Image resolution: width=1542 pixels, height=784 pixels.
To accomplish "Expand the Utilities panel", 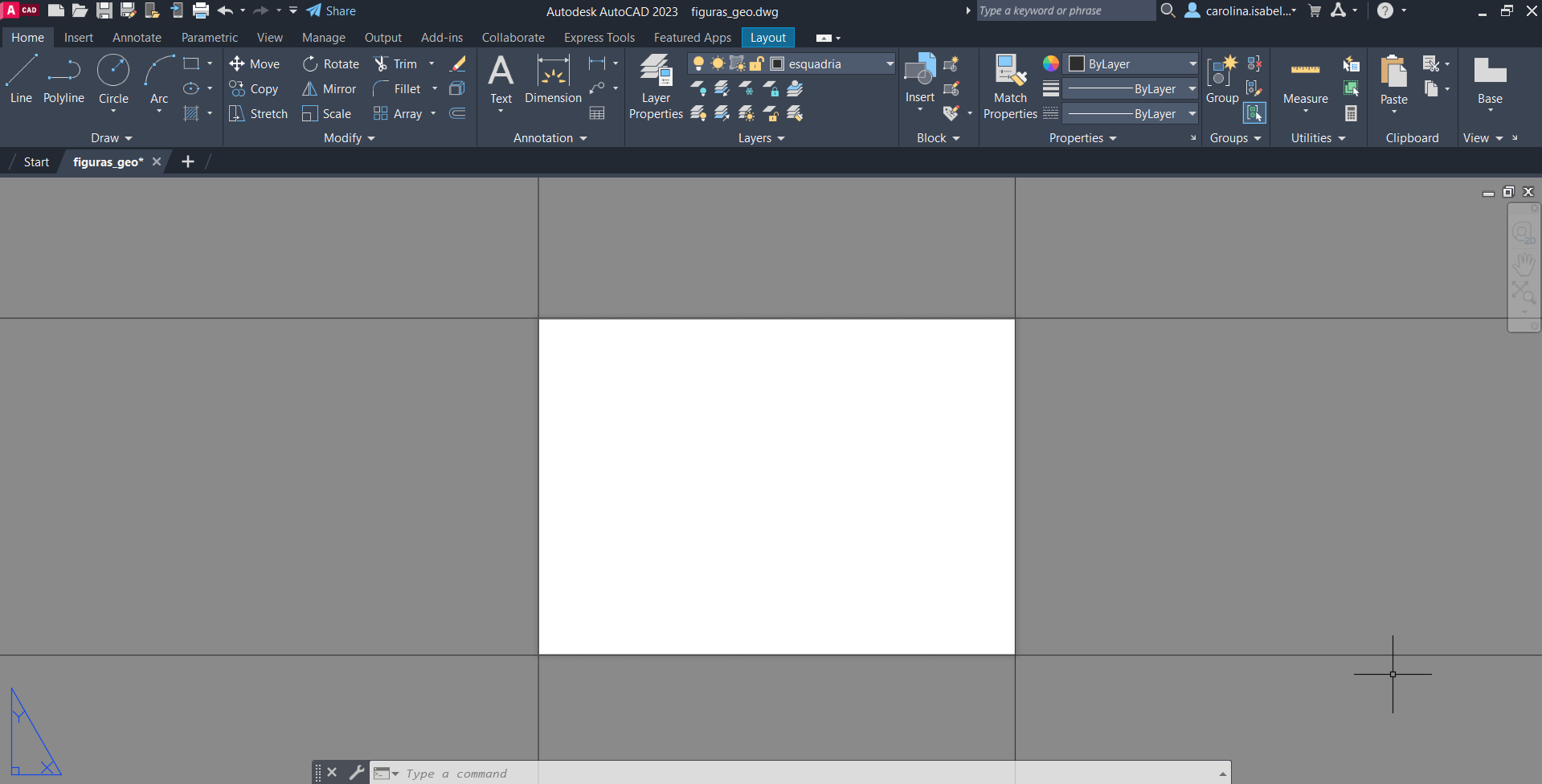I will click(x=1319, y=138).
